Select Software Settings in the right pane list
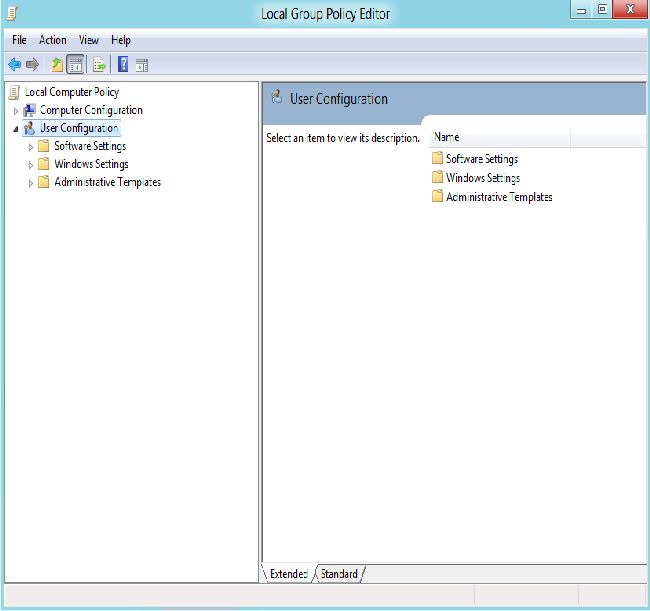Screen dimensions: 650x611 (x=482, y=158)
